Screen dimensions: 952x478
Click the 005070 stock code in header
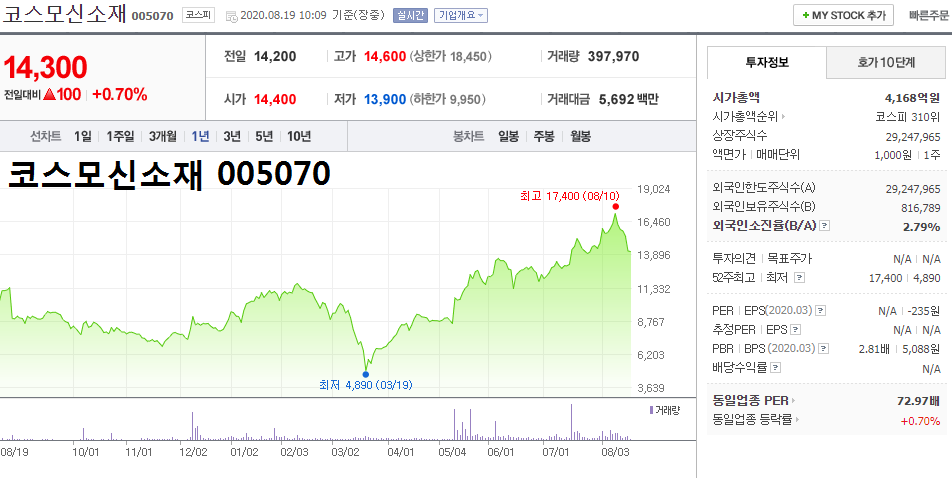pyautogui.click(x=152, y=16)
